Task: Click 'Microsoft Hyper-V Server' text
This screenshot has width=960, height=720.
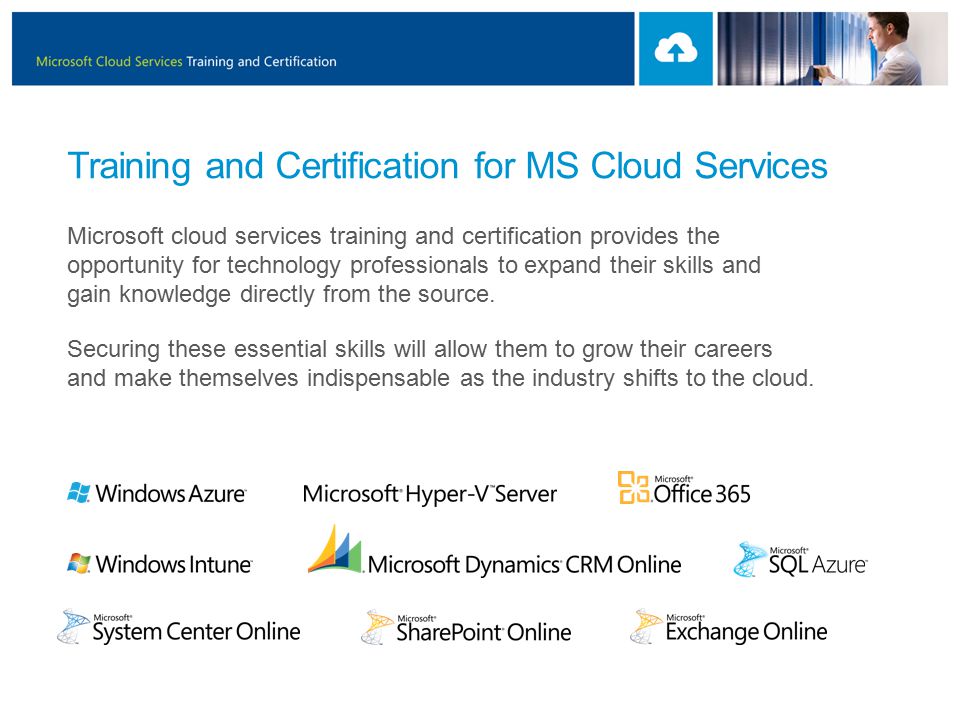Action: [x=429, y=494]
